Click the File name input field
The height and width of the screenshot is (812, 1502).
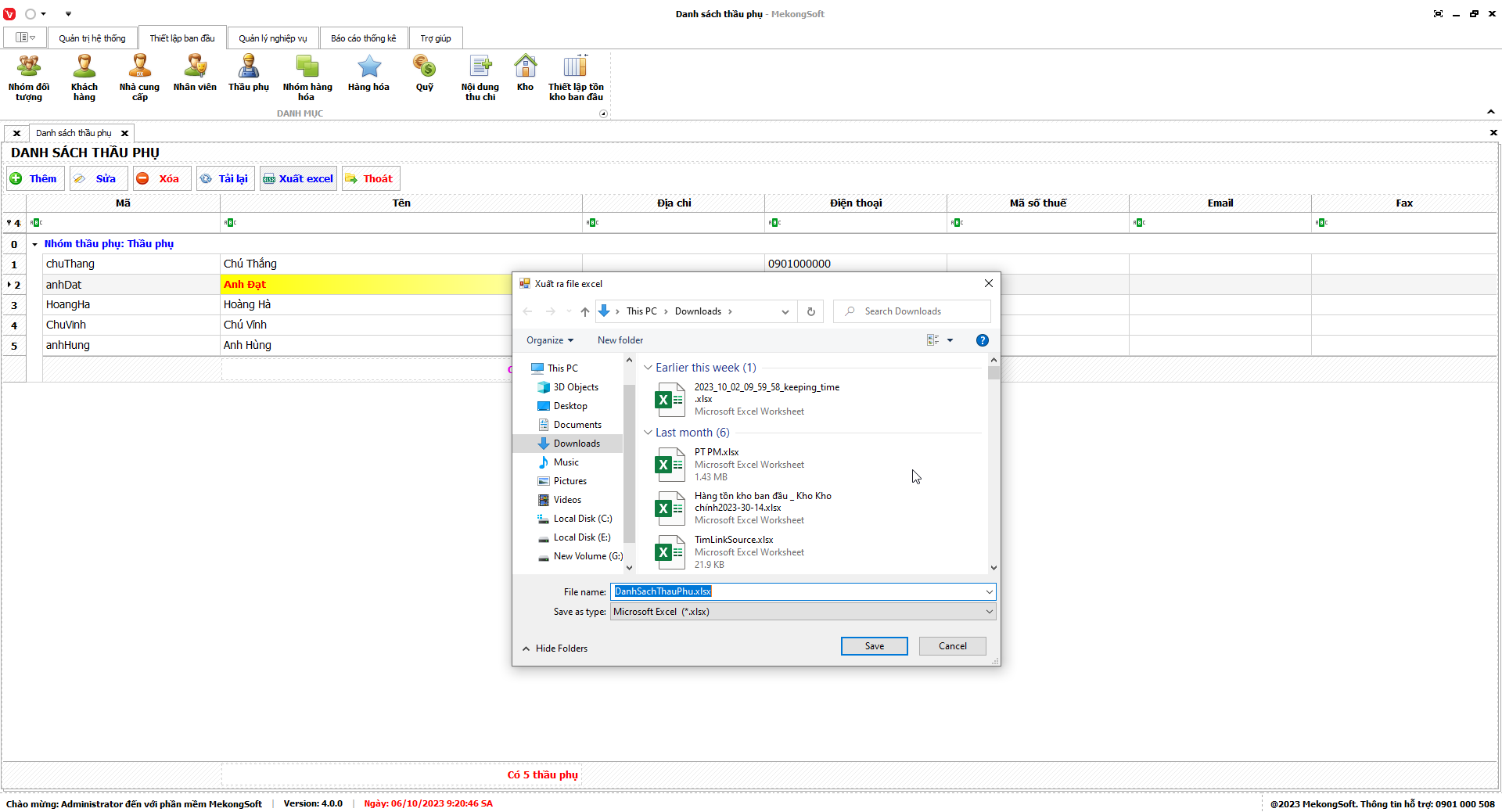pyautogui.click(x=798, y=591)
